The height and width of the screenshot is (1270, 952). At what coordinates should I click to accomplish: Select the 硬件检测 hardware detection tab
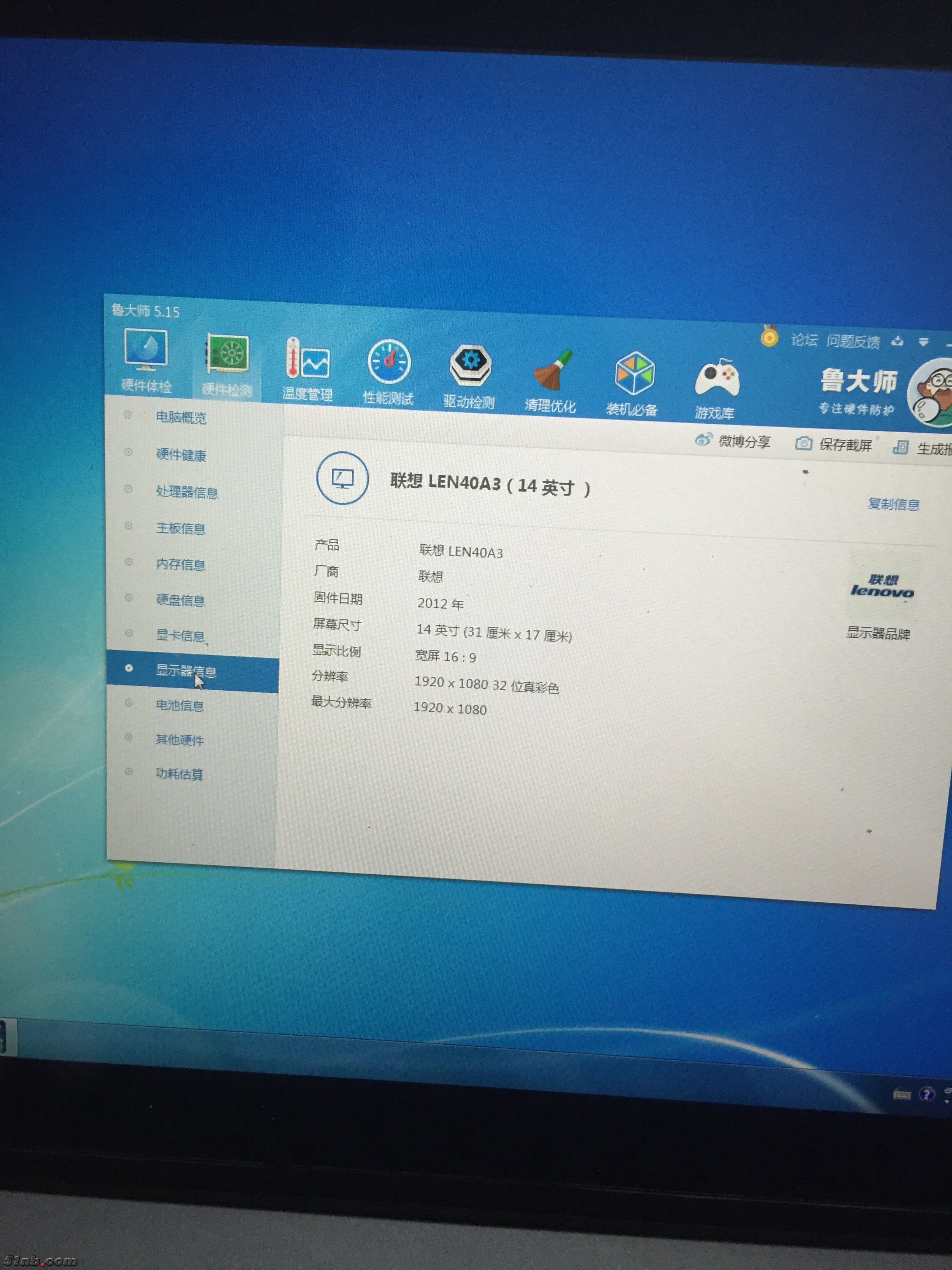(227, 365)
